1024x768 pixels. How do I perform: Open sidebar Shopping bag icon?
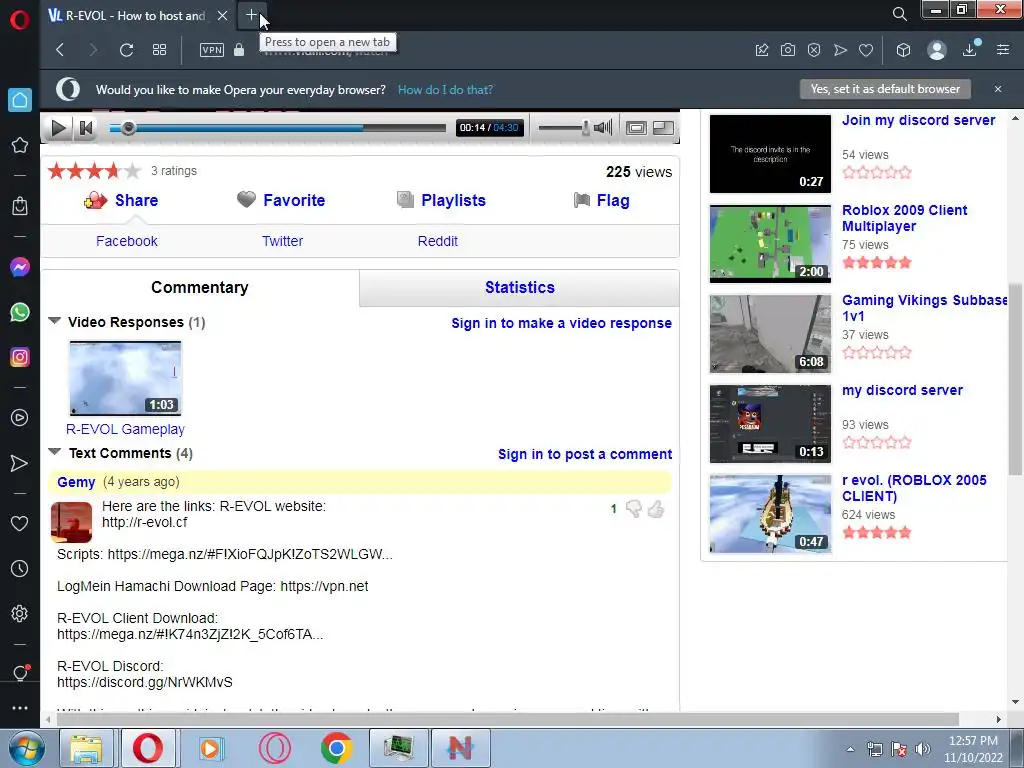(20, 205)
